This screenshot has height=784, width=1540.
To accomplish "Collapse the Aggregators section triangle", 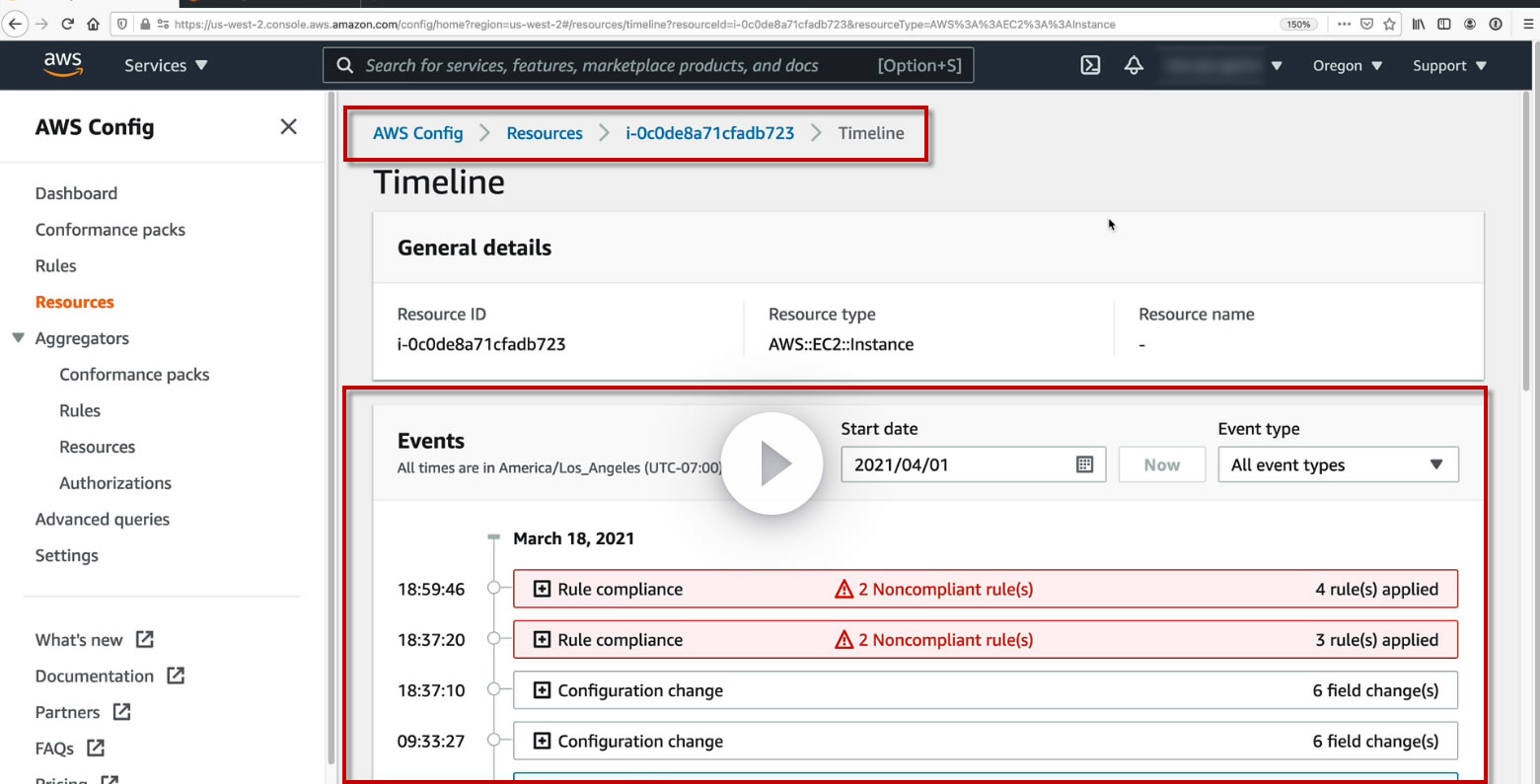I will 18,337.
